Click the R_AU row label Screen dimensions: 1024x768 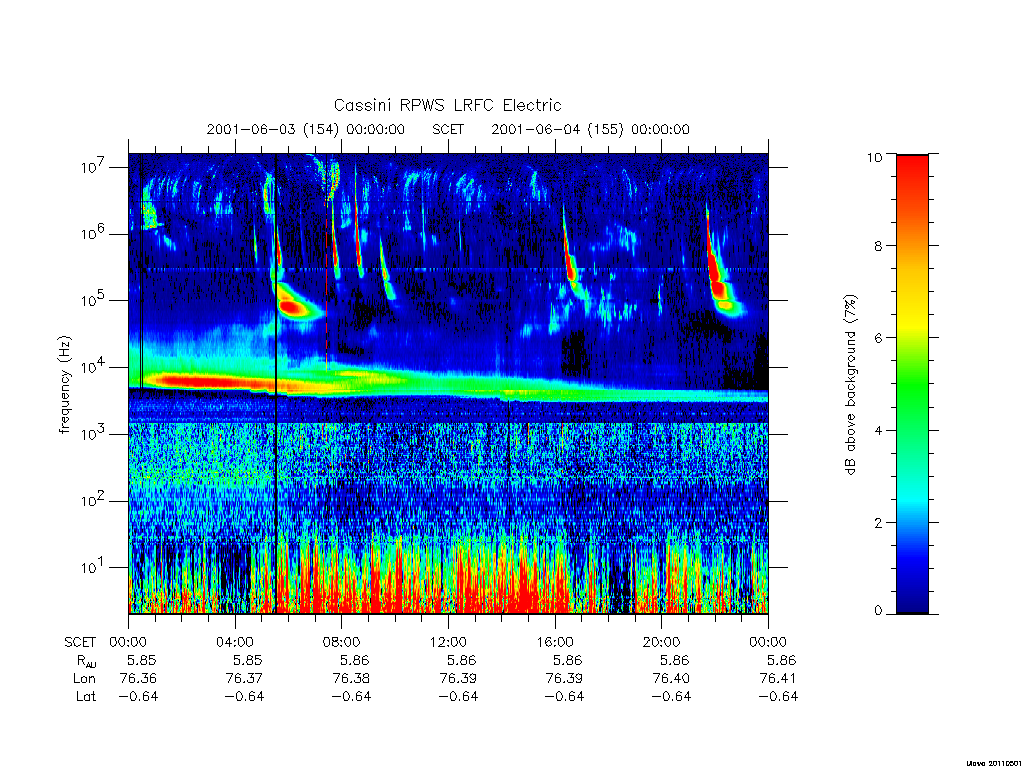click(x=86, y=661)
